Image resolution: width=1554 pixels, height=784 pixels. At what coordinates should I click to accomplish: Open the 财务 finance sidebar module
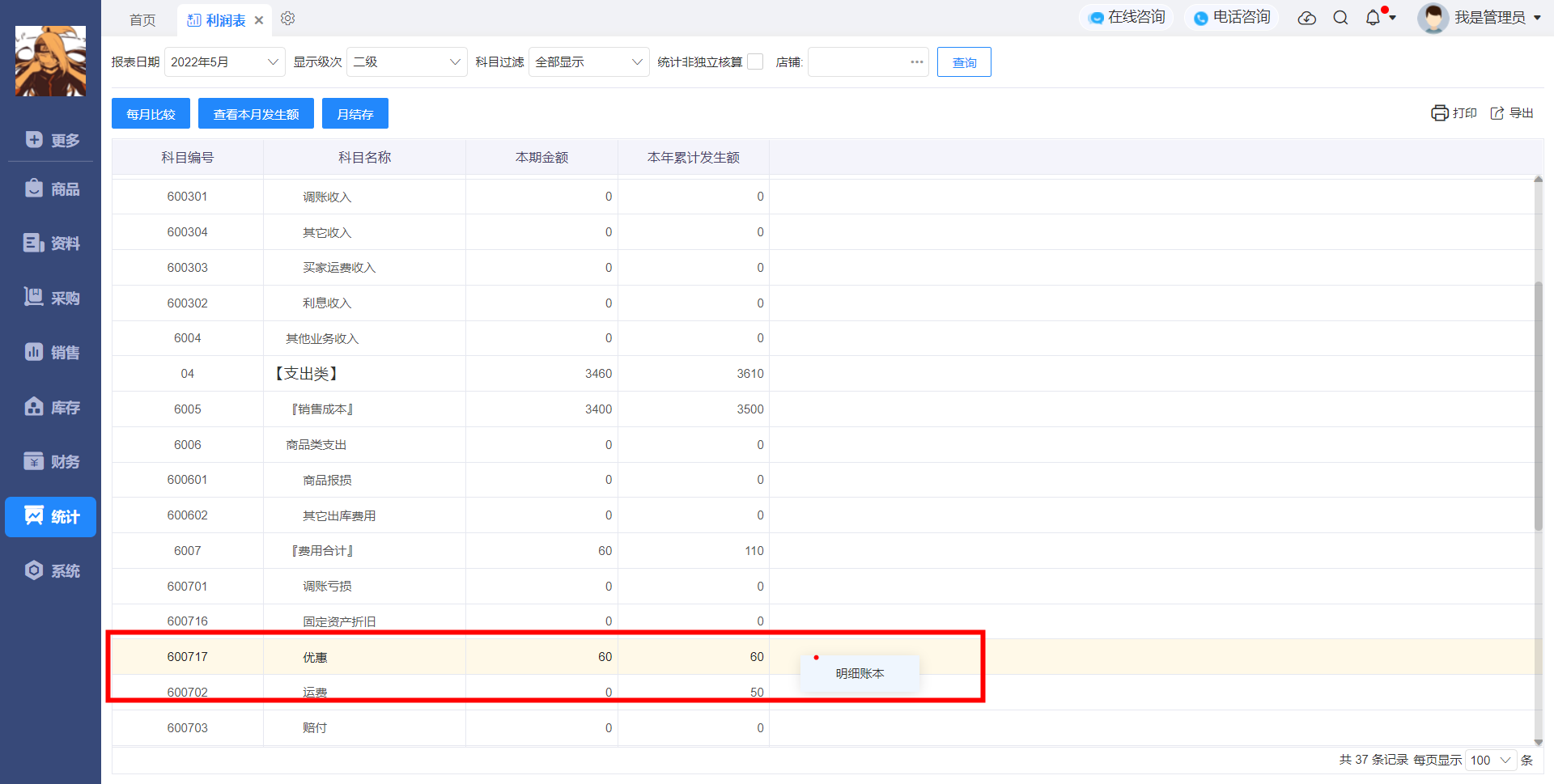[x=51, y=461]
